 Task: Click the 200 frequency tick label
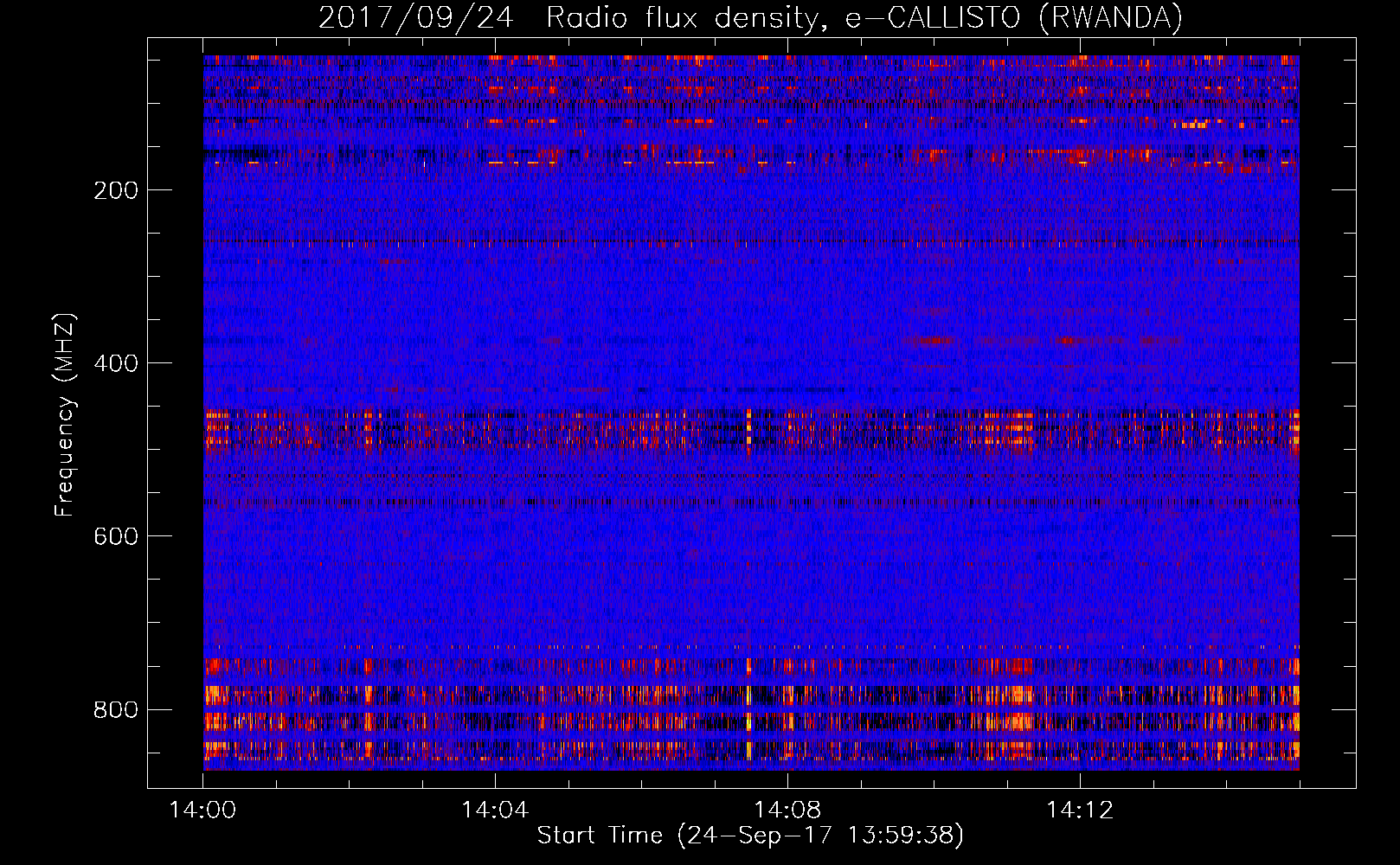[x=116, y=190]
